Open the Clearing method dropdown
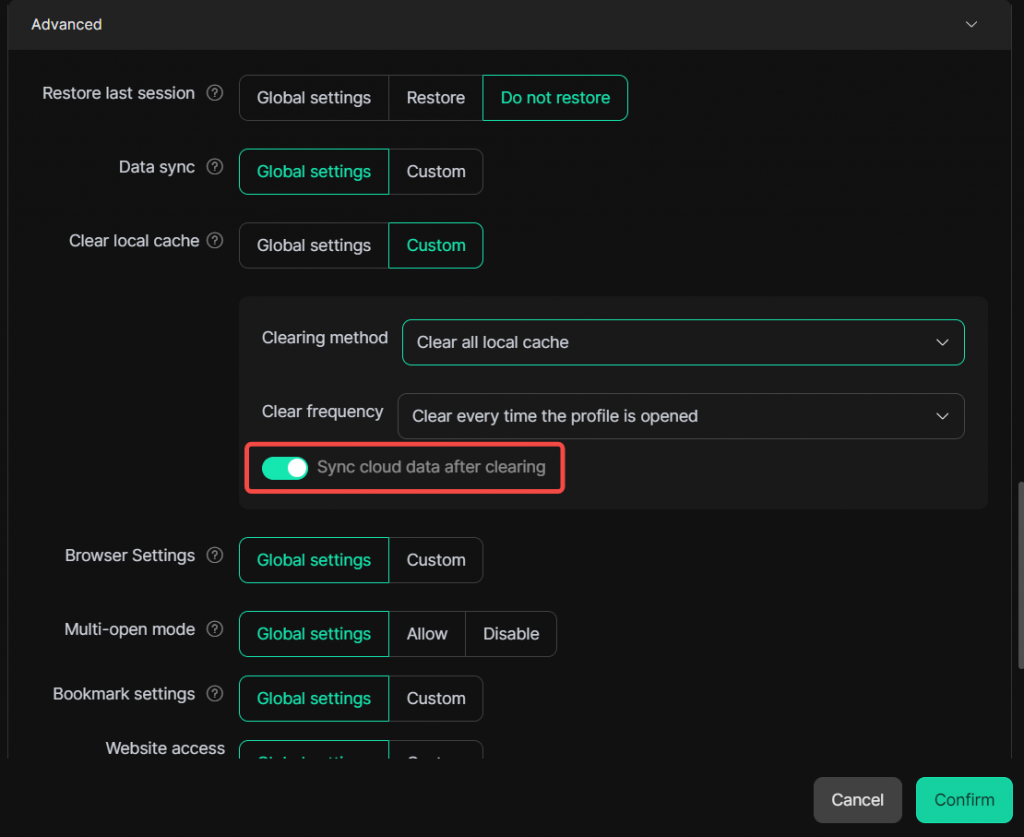The width and height of the screenshot is (1024, 837). 683,342
